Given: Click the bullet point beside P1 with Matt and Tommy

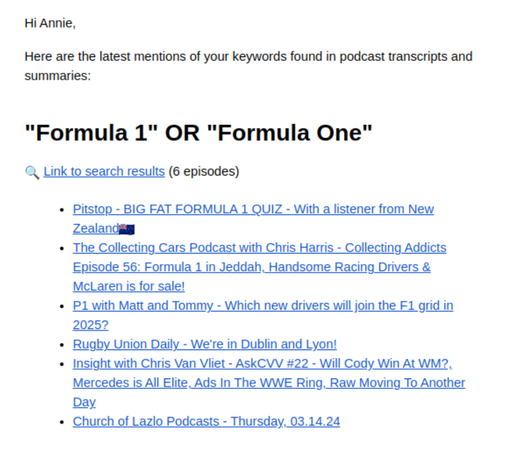Looking at the screenshot, I should tap(62, 306).
